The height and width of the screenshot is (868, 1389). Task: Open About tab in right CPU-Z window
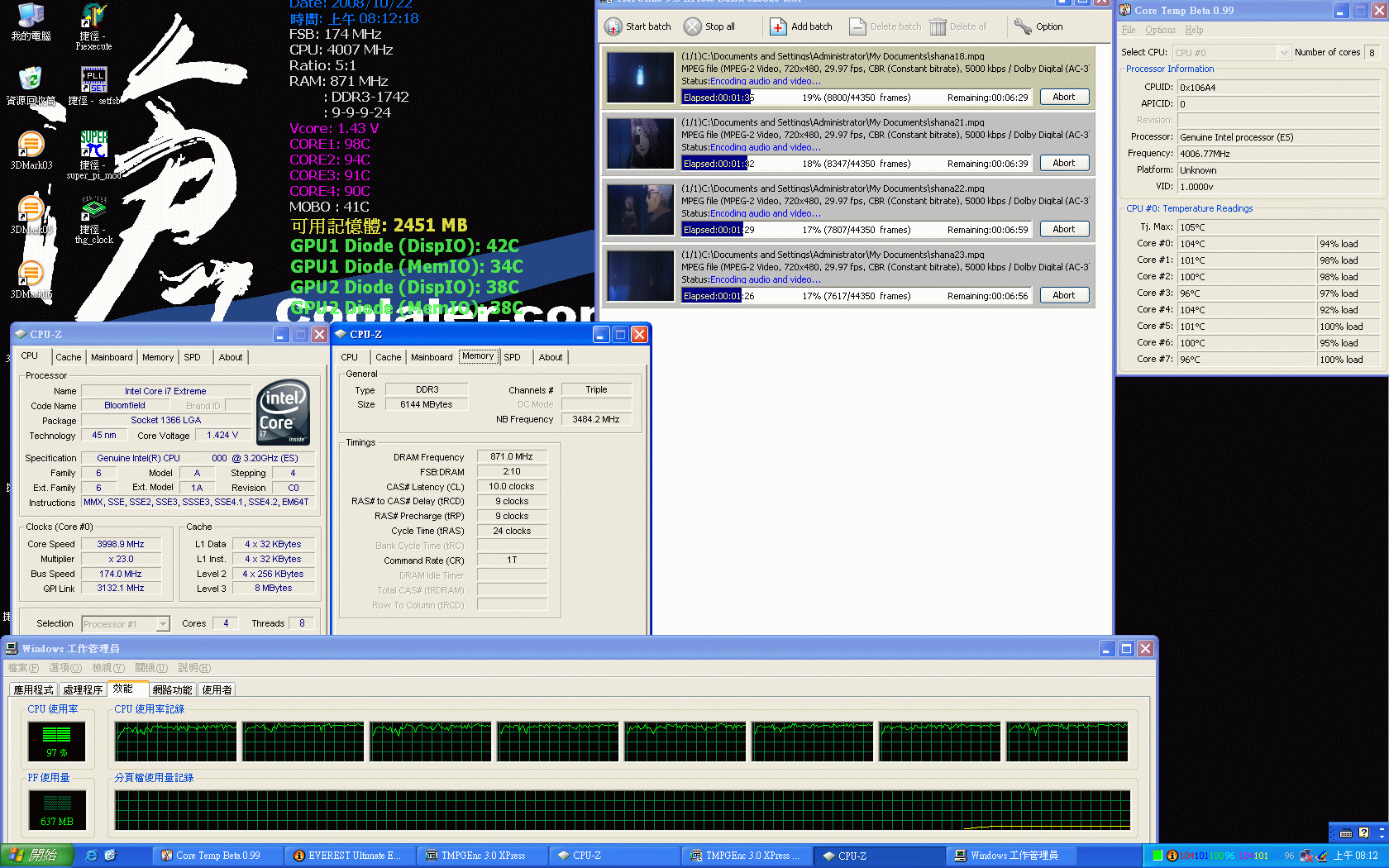tap(551, 357)
